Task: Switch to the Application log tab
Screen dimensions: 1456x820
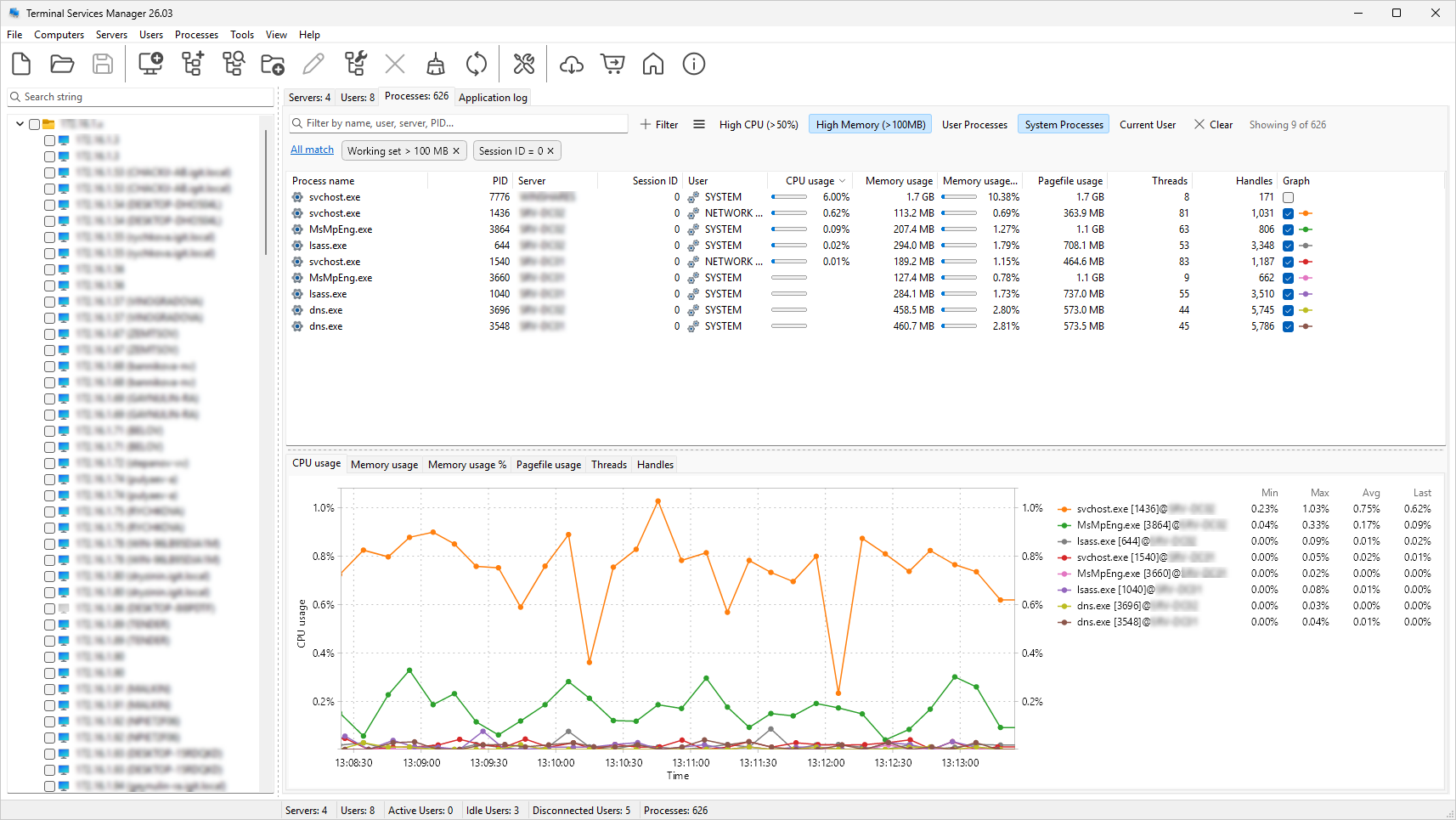Action: click(x=493, y=98)
